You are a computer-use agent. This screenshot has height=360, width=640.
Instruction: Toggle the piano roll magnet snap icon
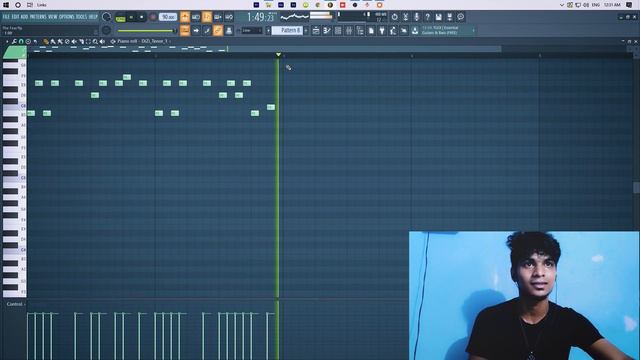[21, 42]
